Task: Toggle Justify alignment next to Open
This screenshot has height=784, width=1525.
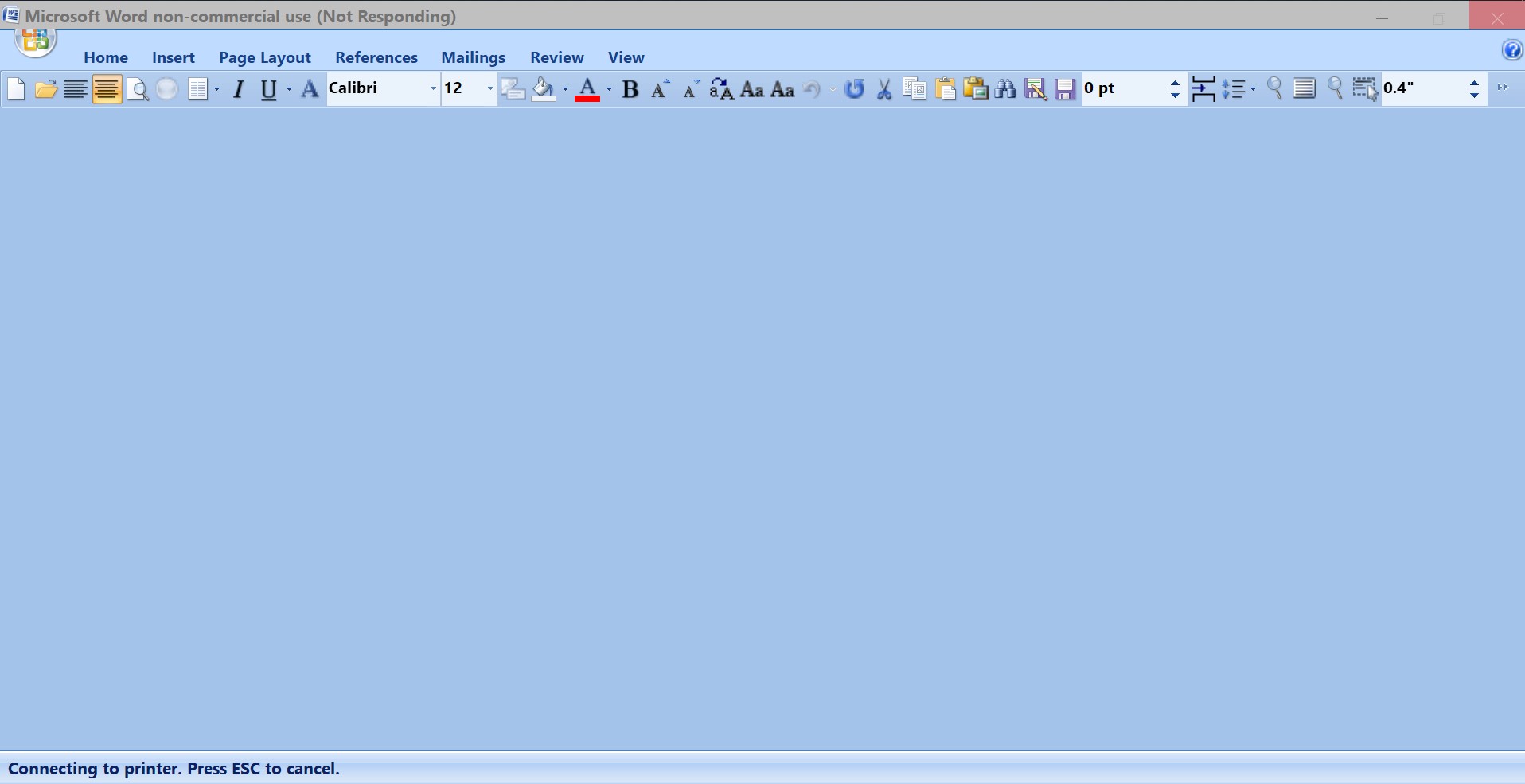Action: [76, 89]
